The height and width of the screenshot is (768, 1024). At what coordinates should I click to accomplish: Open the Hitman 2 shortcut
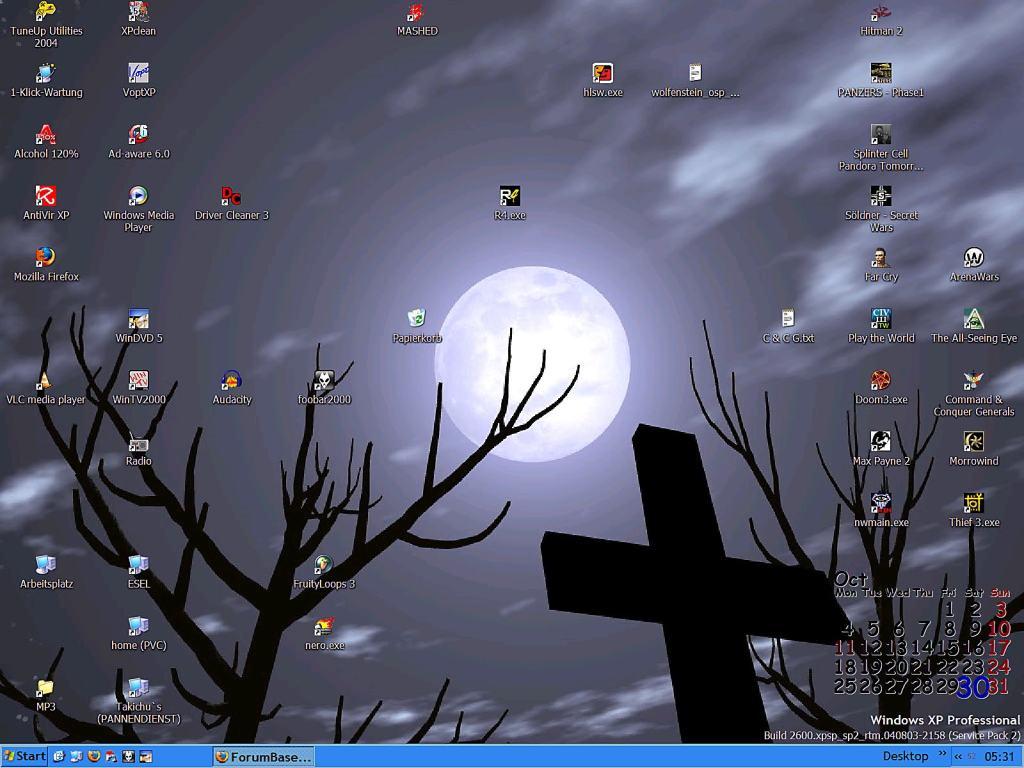coord(881,20)
